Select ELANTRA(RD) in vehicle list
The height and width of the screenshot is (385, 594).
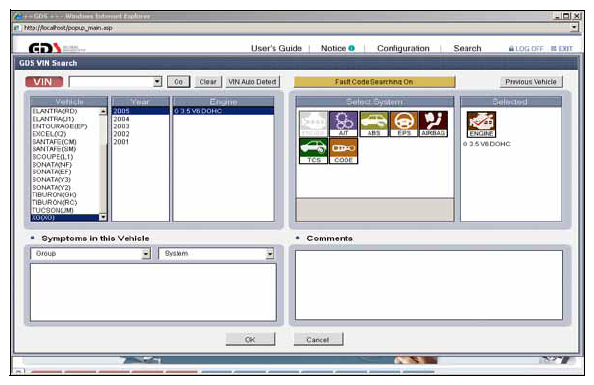(55, 111)
